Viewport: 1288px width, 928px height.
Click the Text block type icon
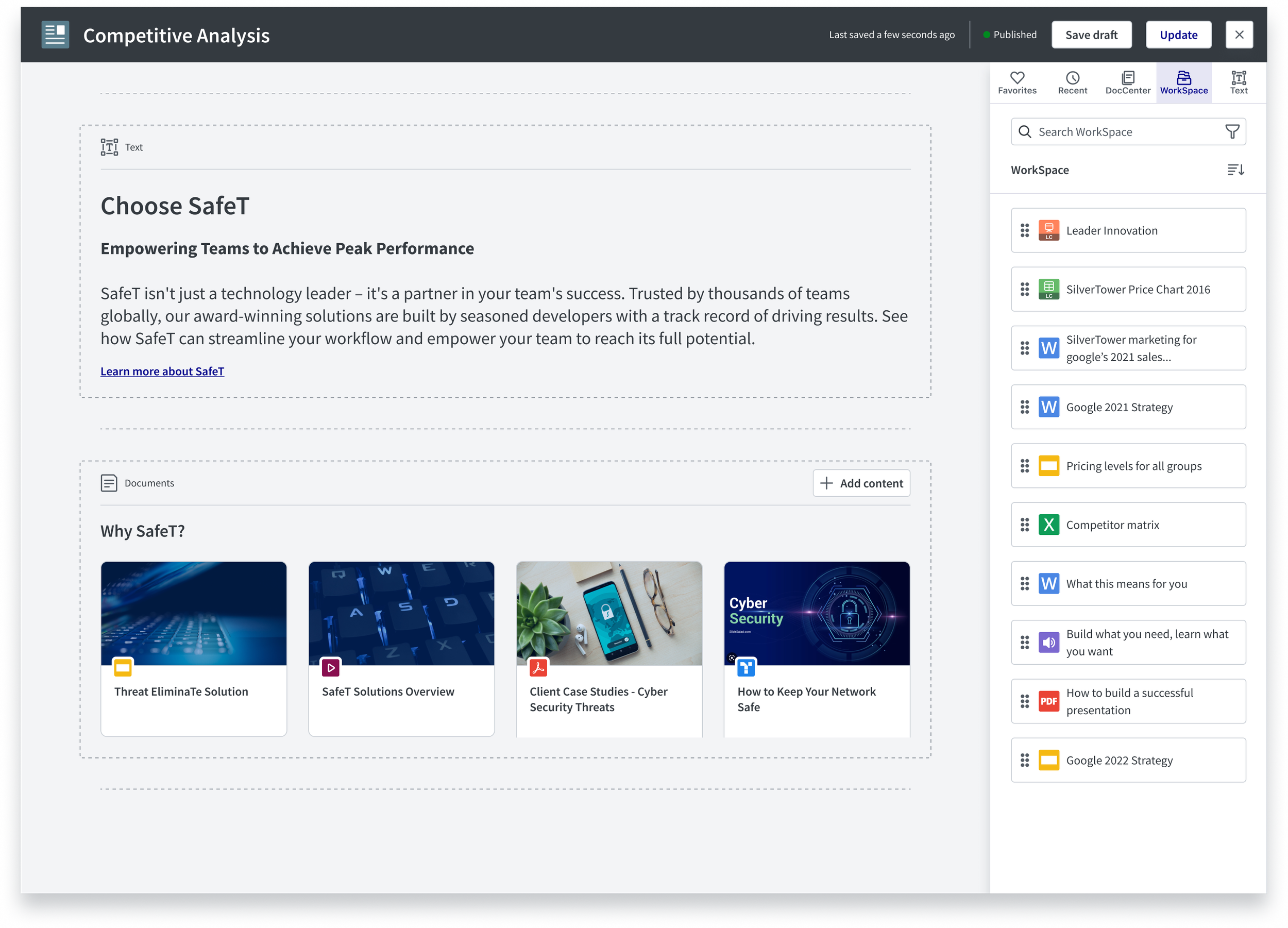109,147
